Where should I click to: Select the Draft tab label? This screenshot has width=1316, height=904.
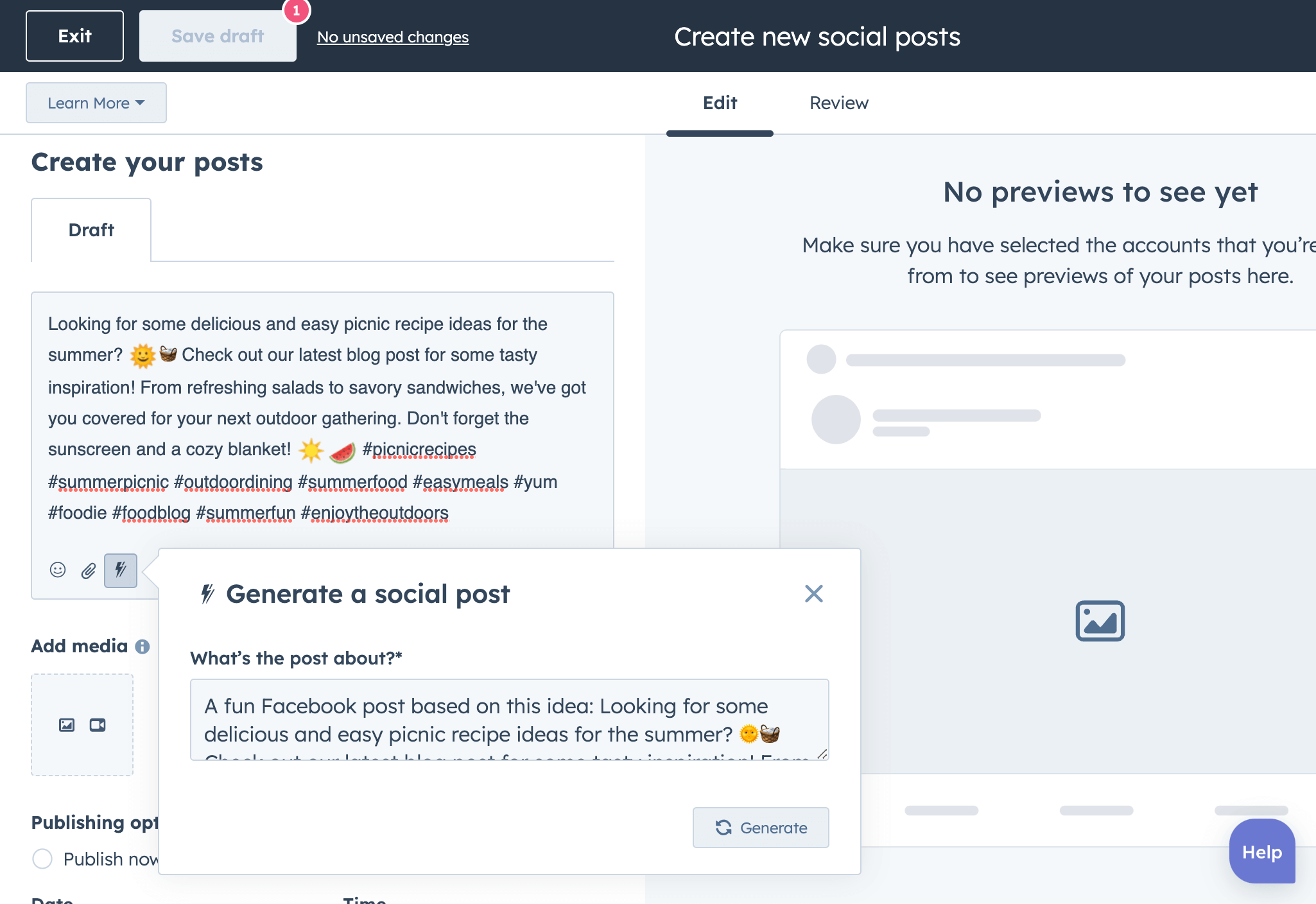91,229
